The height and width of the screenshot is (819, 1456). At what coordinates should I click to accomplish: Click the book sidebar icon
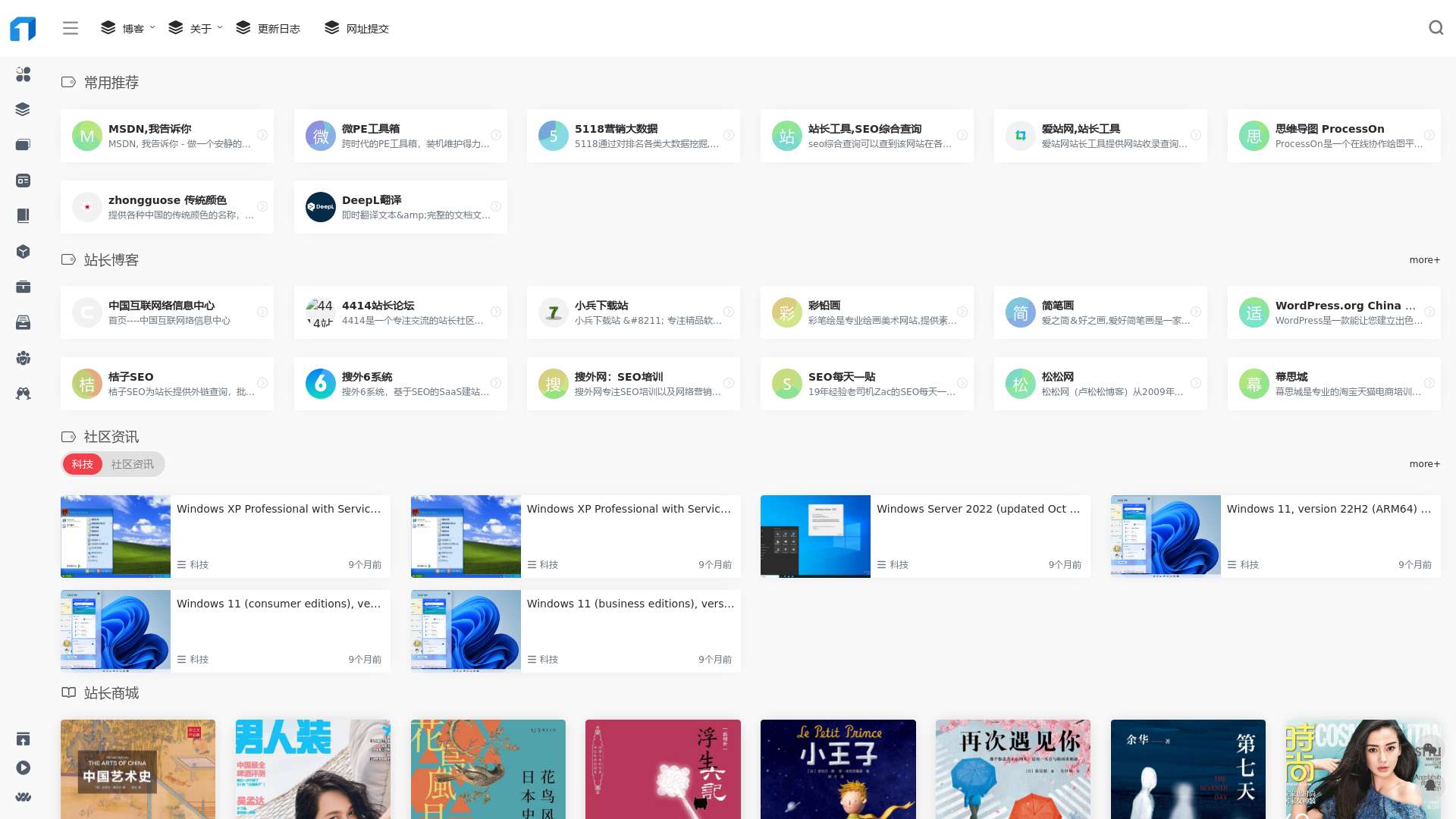24,216
